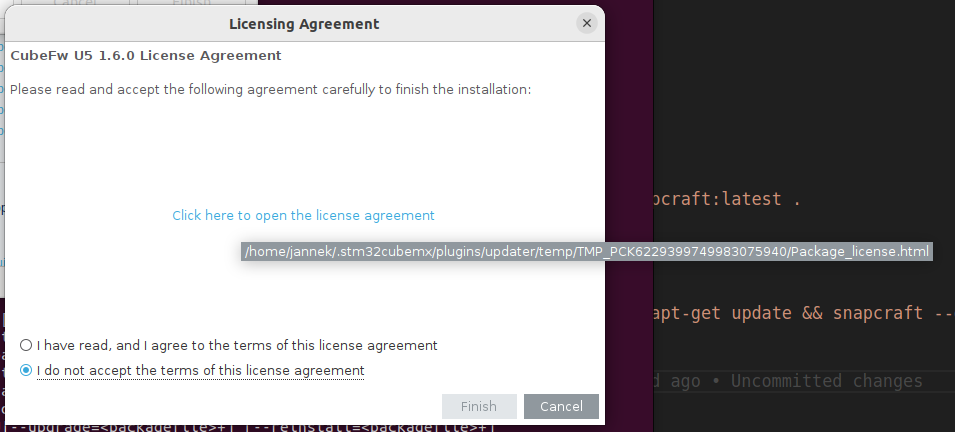This screenshot has height=432, width=955.
Task: Click the 'I have read, and I agree' label text
Action: click(237, 345)
